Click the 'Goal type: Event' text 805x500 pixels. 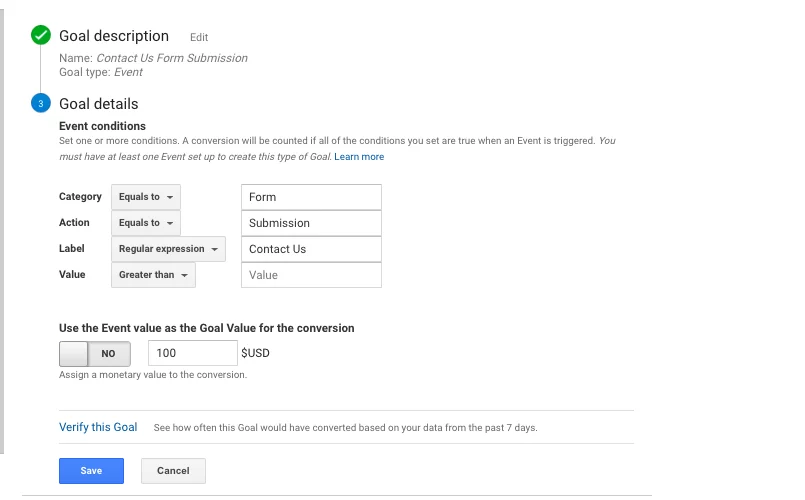101,72
